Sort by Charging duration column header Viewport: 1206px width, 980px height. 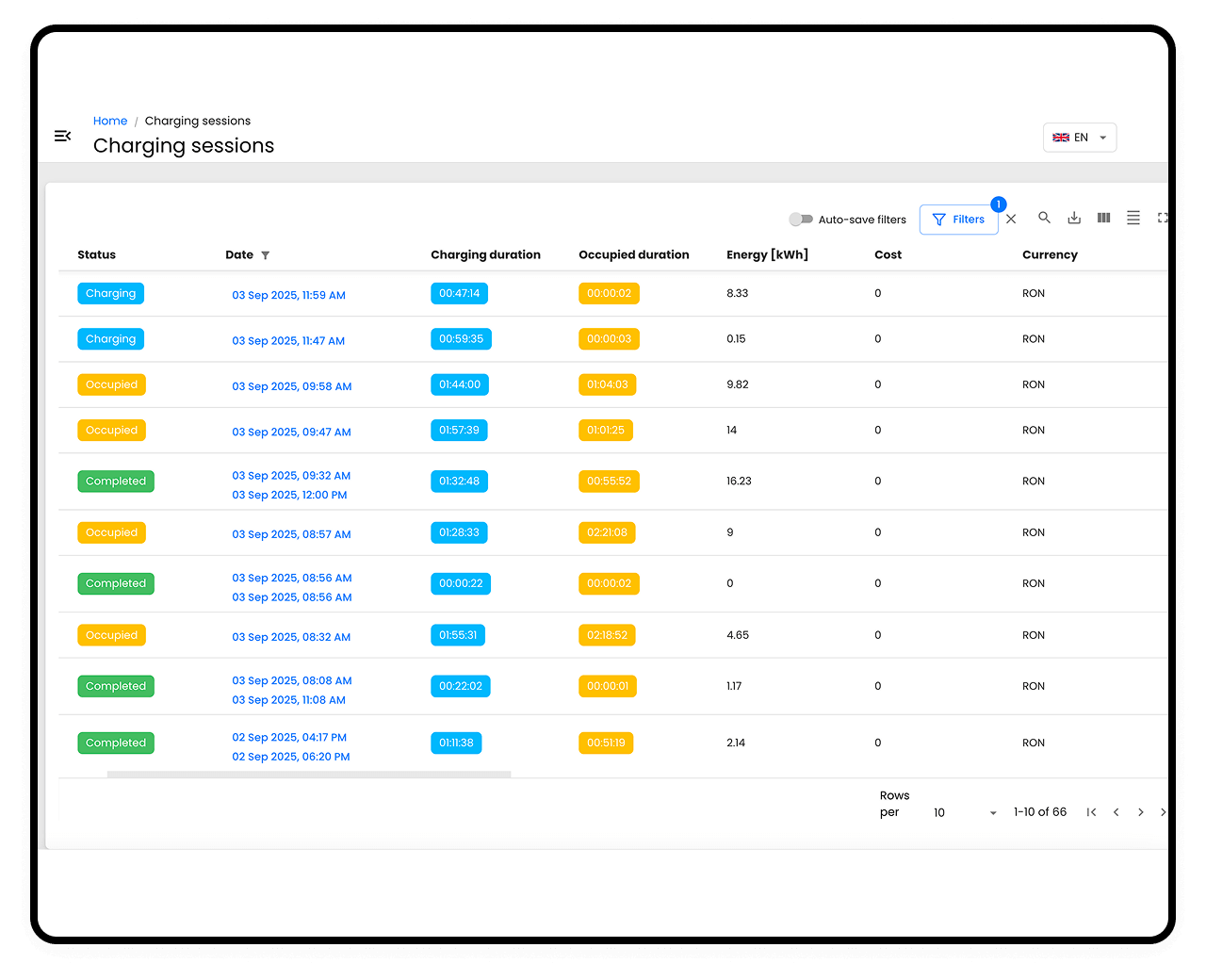[485, 254]
